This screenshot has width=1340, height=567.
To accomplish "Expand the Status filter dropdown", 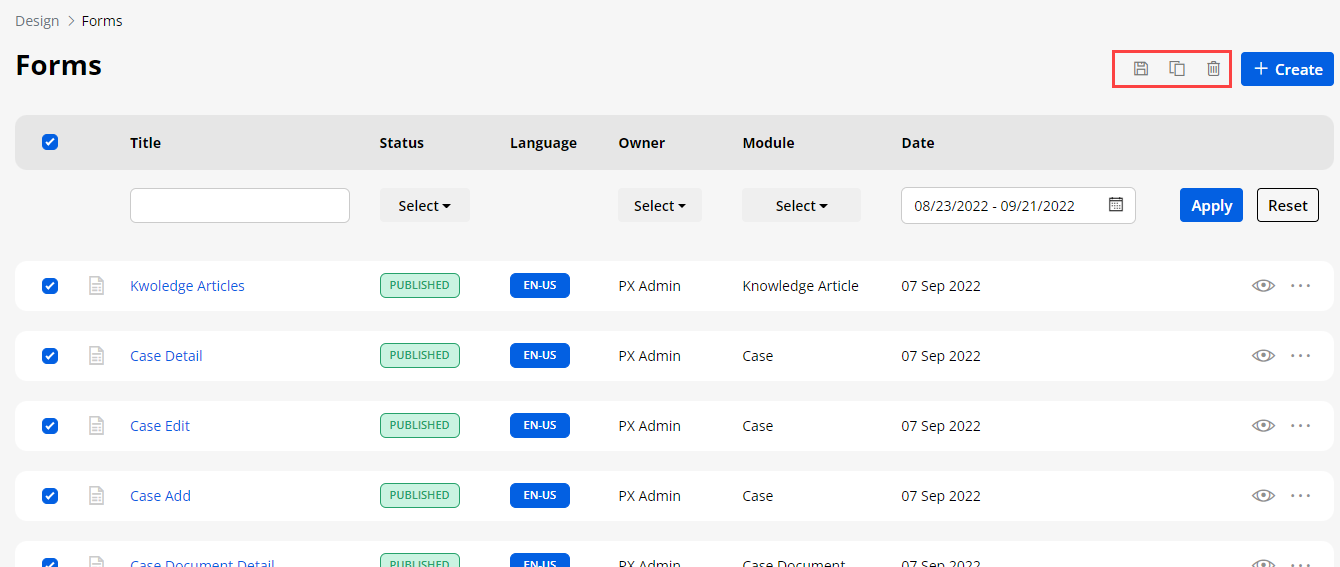I will (x=424, y=206).
